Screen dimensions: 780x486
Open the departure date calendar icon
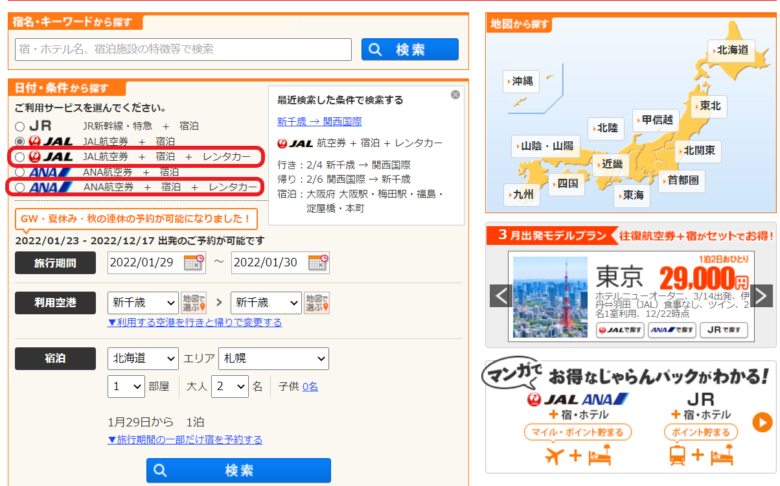(194, 262)
